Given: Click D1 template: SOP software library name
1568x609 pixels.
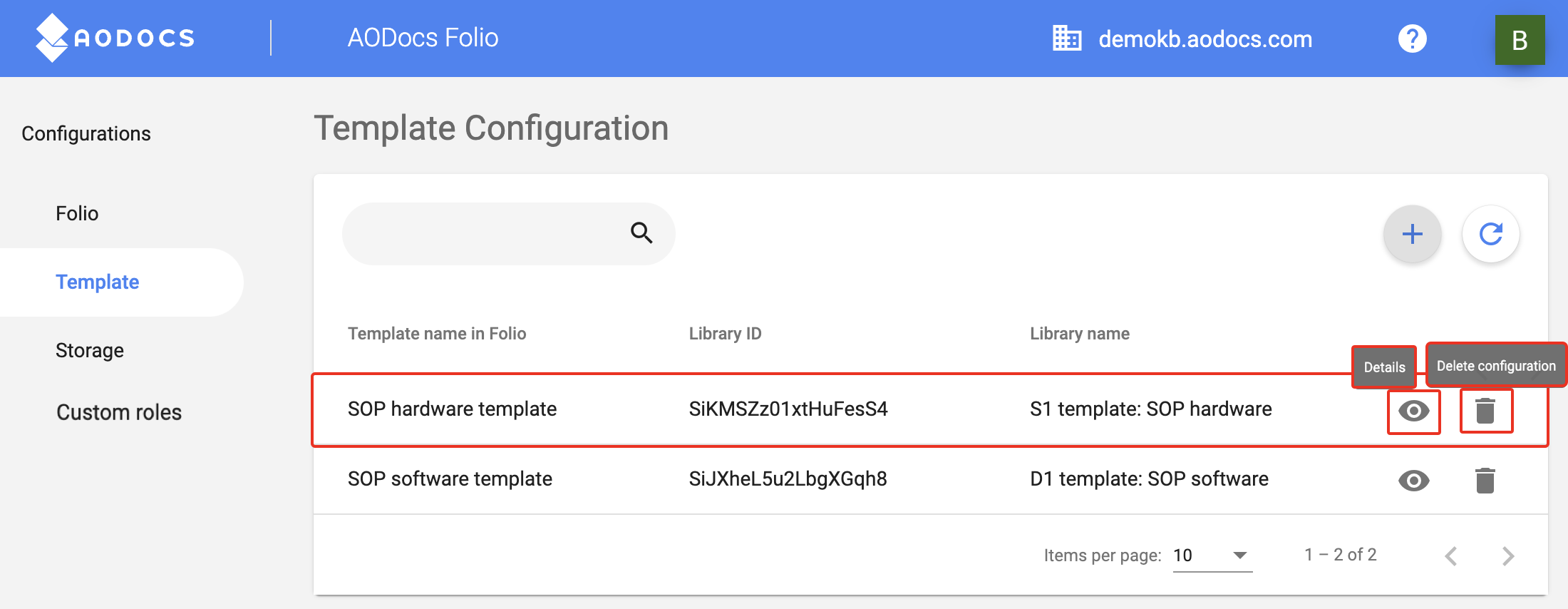Looking at the screenshot, I should pyautogui.click(x=1149, y=478).
